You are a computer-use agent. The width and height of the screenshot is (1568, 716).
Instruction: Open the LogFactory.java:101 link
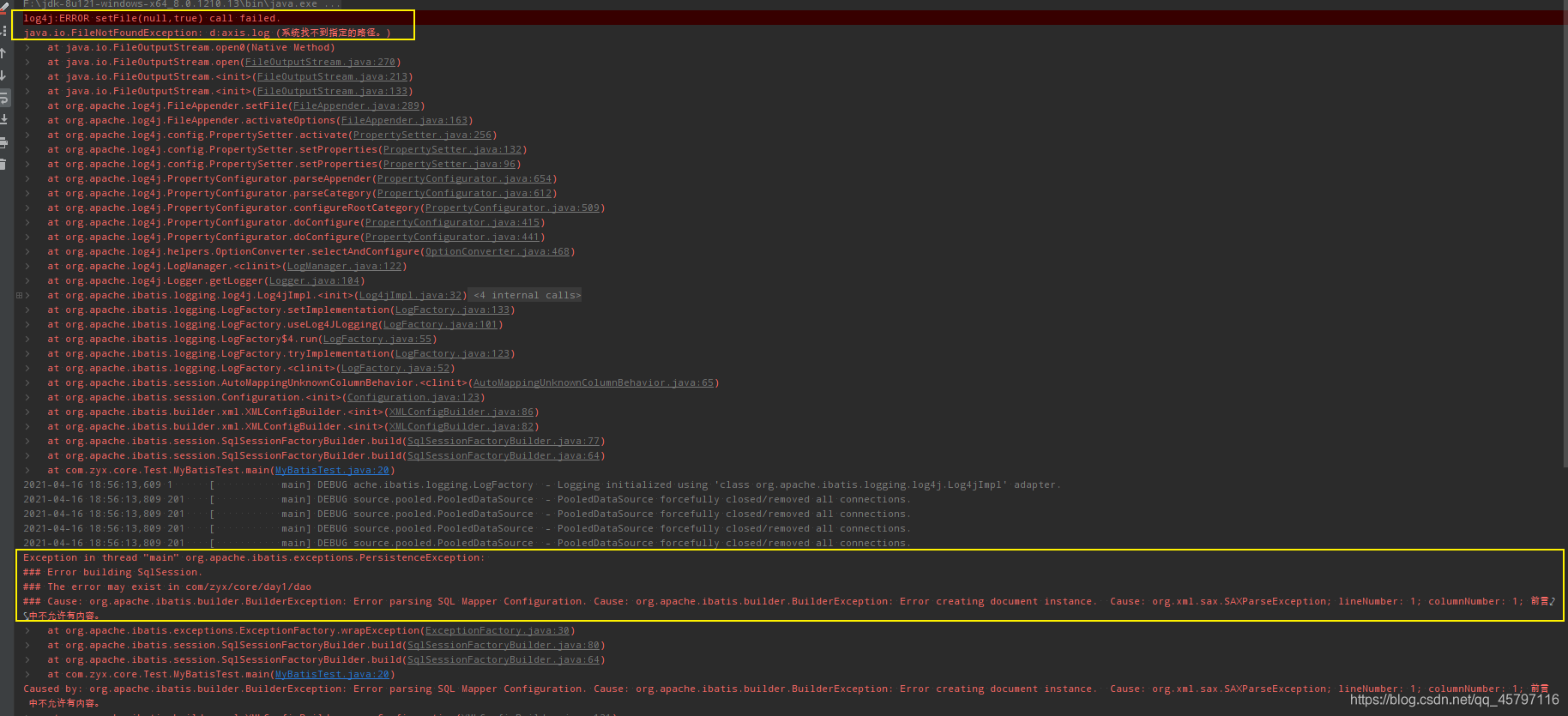point(440,325)
